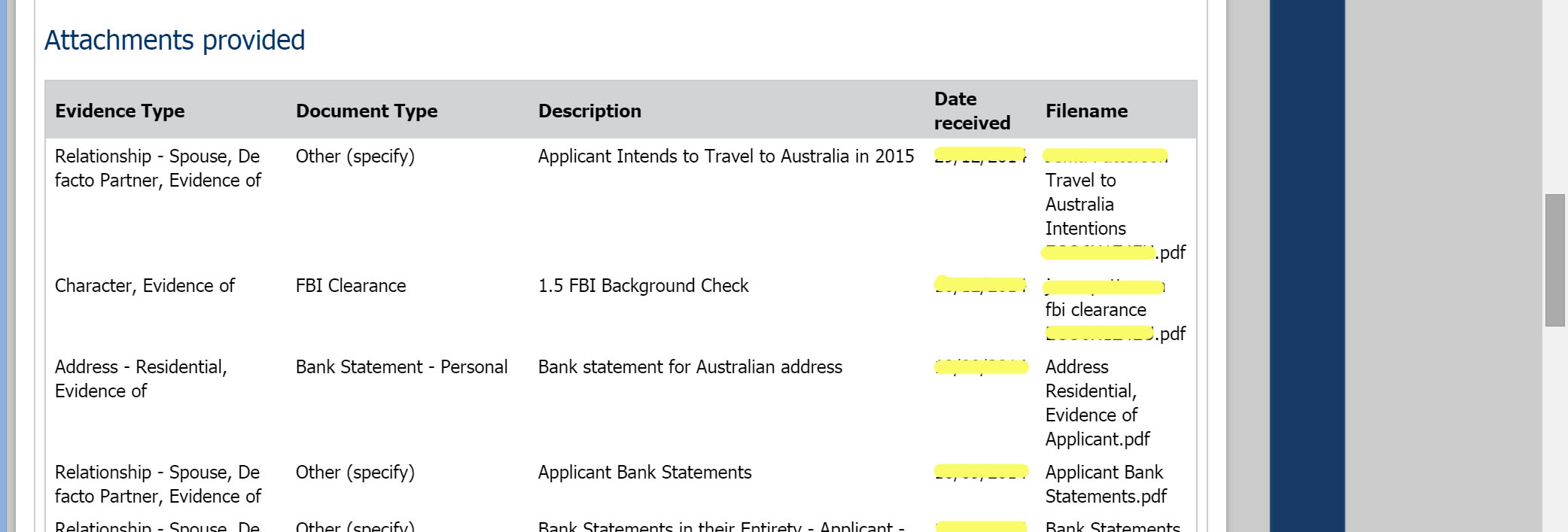This screenshot has height=532, width=1568.
Task: Select the Attachments provided heading
Action: (x=175, y=40)
